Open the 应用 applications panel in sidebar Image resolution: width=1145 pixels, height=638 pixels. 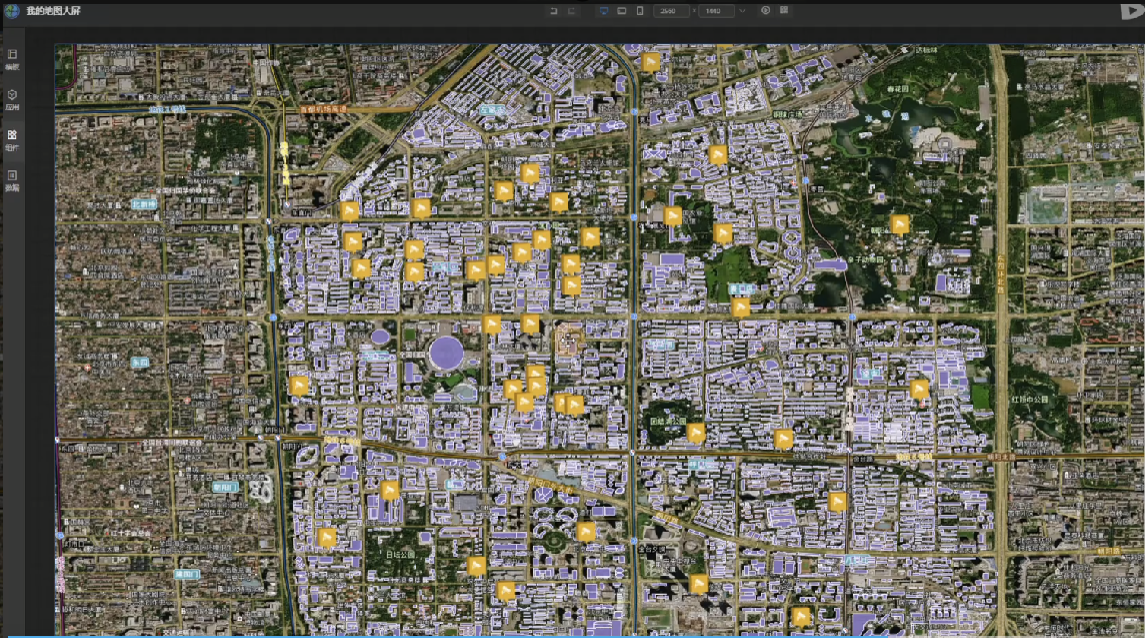click(12, 98)
